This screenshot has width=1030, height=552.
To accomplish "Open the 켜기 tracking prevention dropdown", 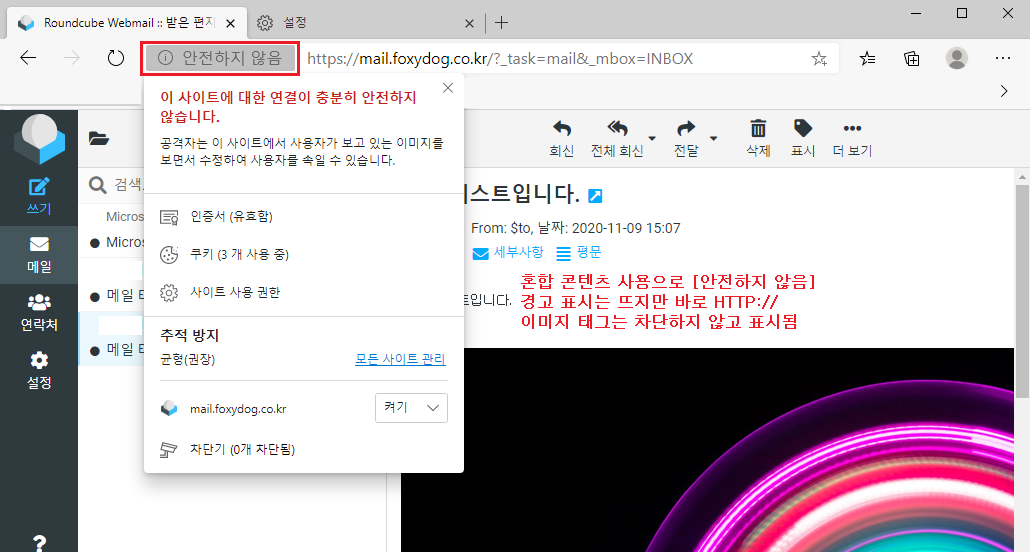I will 411,407.
